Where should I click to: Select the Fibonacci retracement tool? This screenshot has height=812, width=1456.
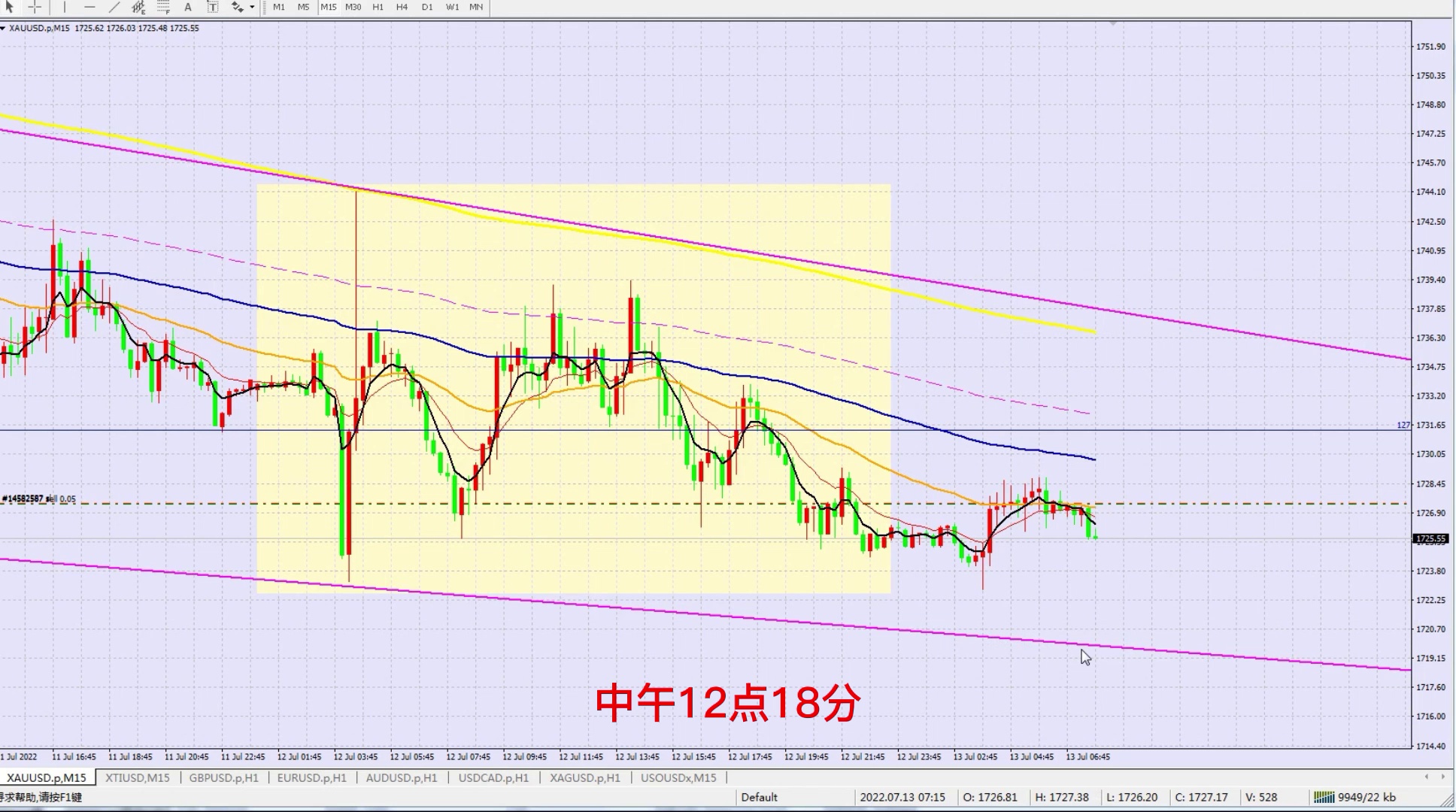(x=163, y=7)
